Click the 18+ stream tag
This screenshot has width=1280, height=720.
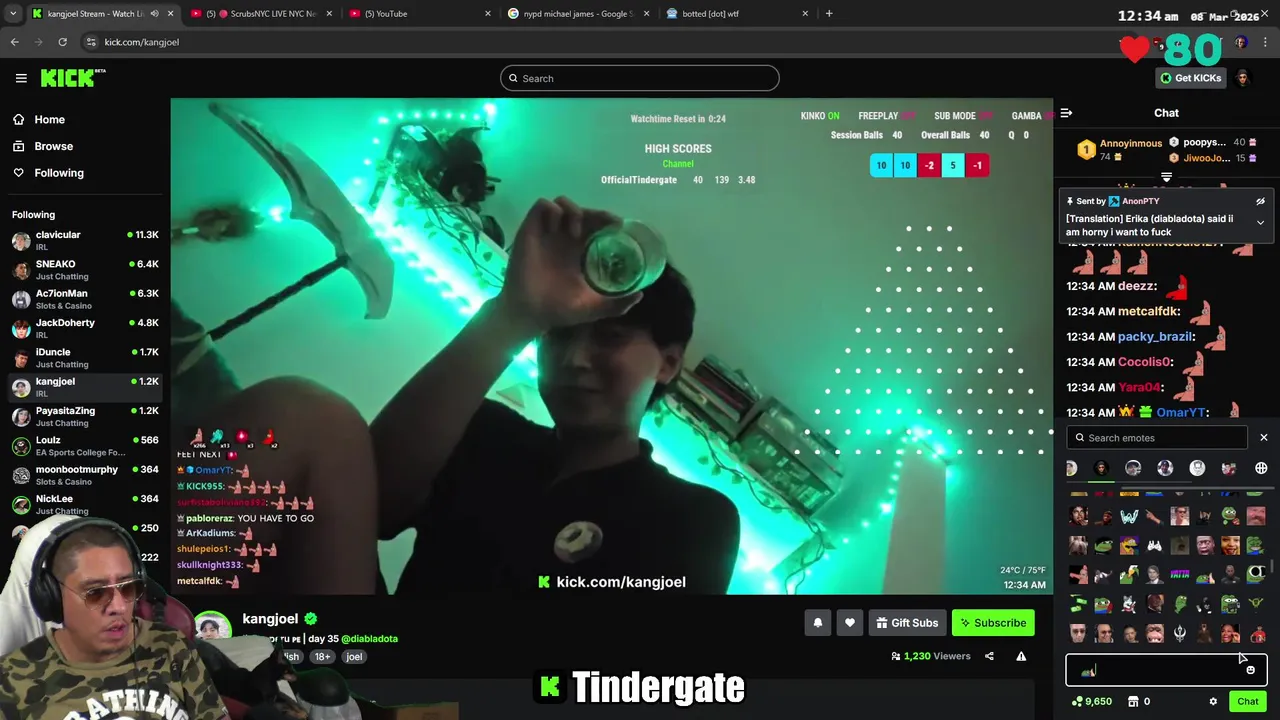(x=322, y=656)
